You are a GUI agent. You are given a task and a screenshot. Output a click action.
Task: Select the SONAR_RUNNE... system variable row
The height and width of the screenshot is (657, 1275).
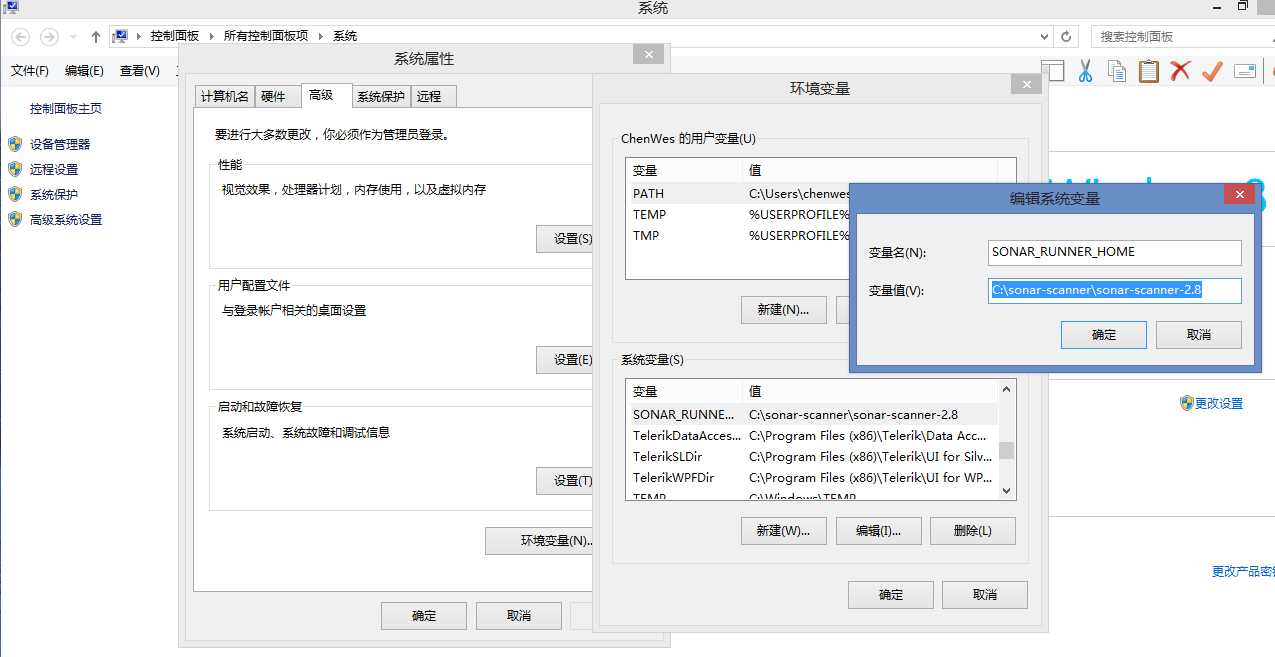click(x=812, y=414)
